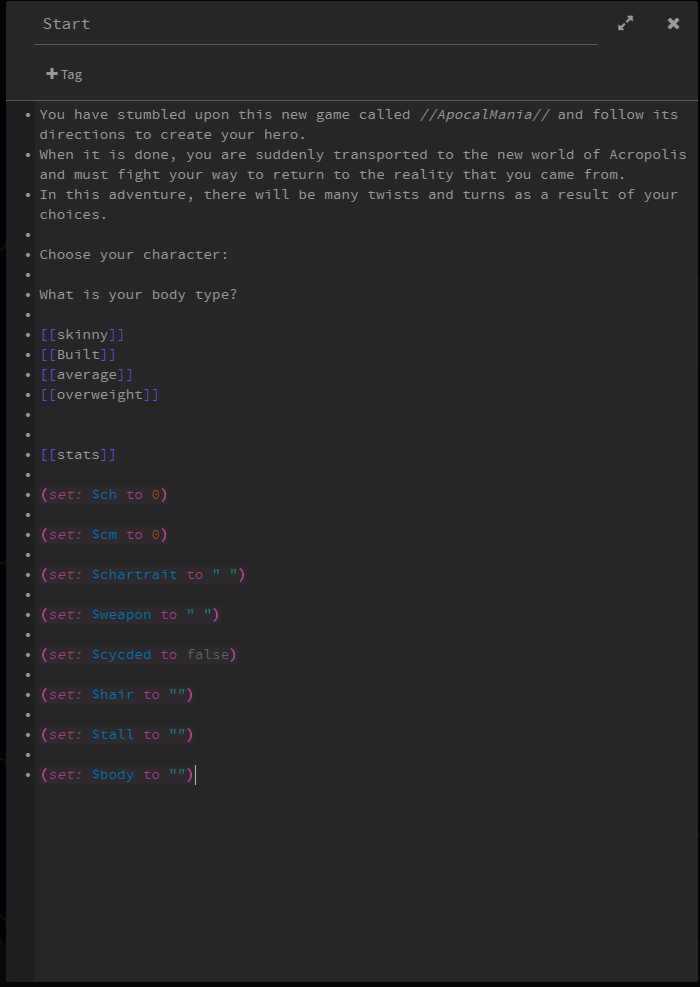Image resolution: width=700 pixels, height=987 pixels.
Task: Click the word false in the $cycded macro
Action: [207, 654]
